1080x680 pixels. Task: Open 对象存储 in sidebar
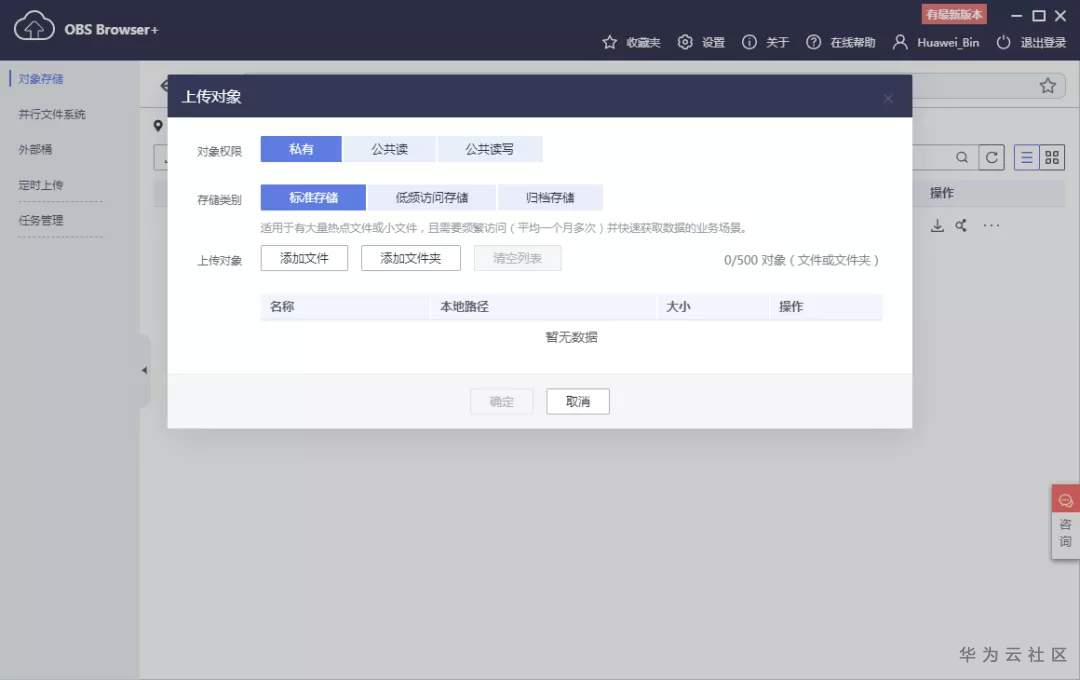41,79
